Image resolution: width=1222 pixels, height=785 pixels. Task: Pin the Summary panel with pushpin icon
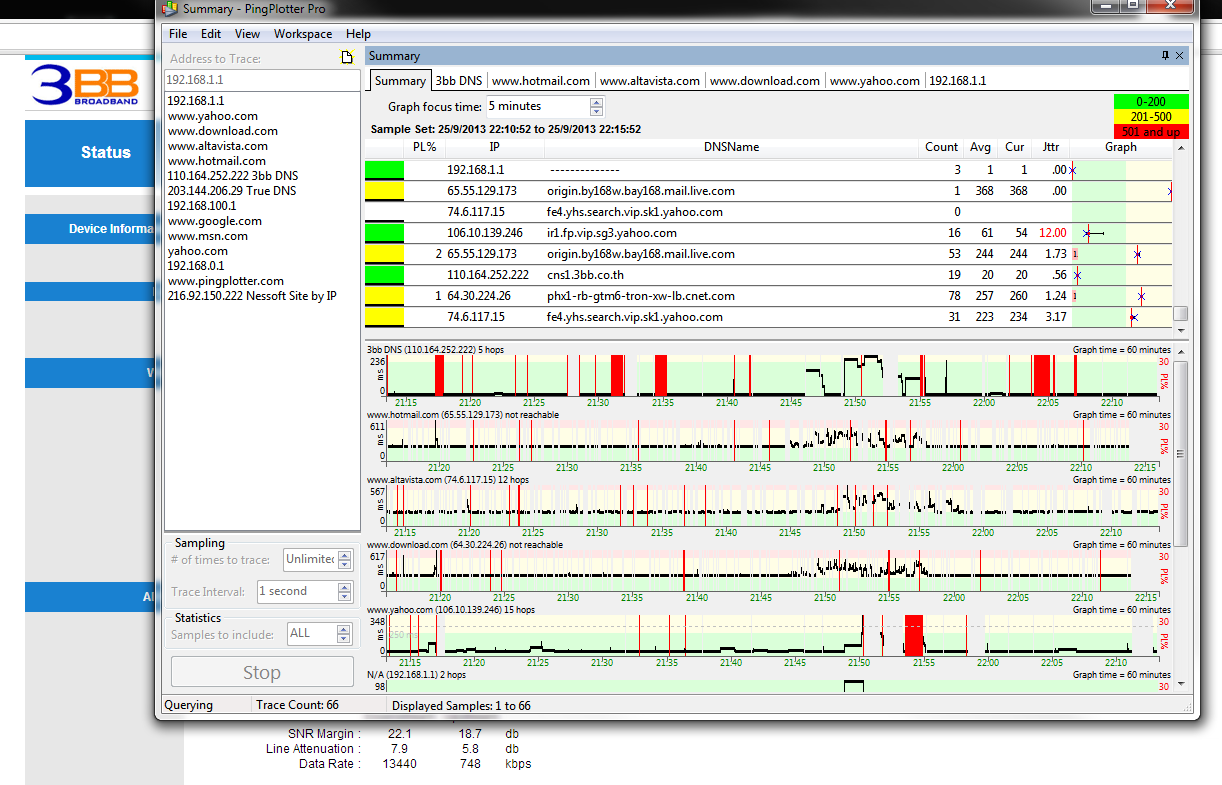coord(1165,56)
